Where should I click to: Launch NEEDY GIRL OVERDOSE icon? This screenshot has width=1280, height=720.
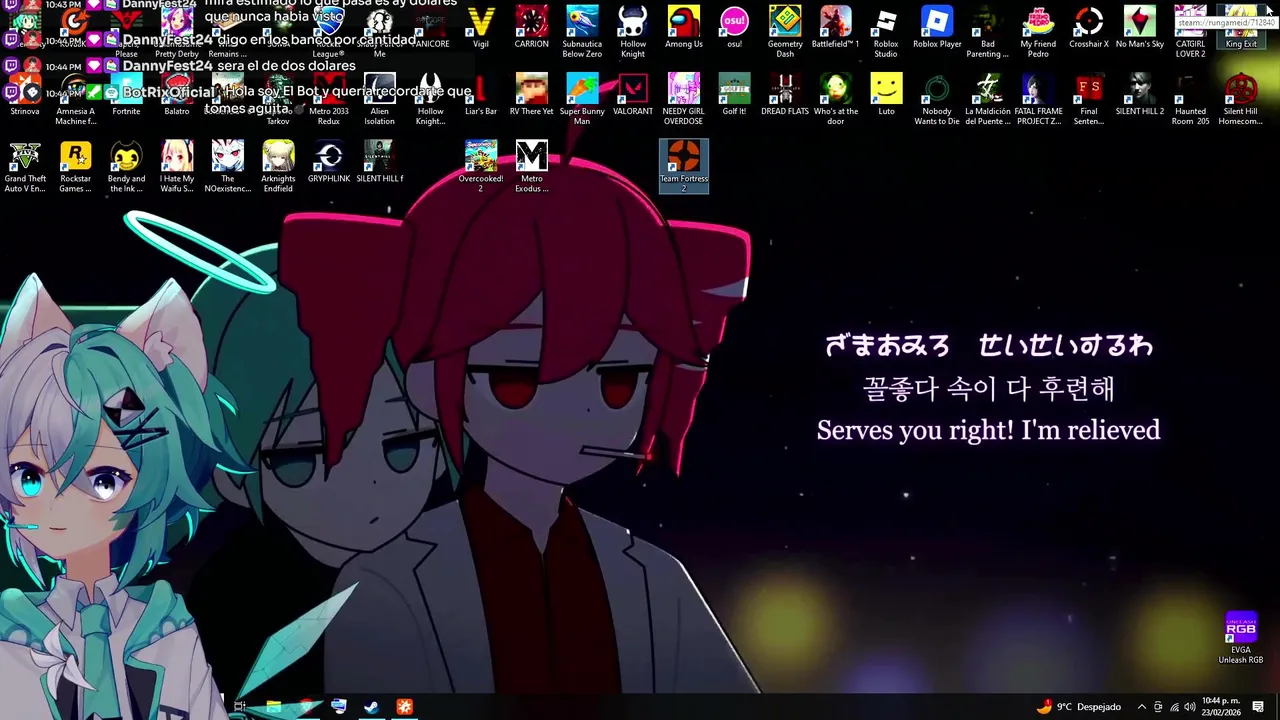(x=684, y=99)
